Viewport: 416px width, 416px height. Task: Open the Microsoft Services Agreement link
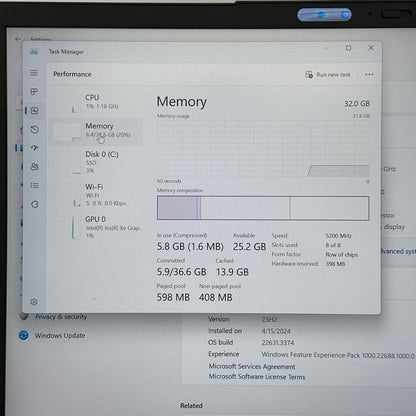pos(252,366)
